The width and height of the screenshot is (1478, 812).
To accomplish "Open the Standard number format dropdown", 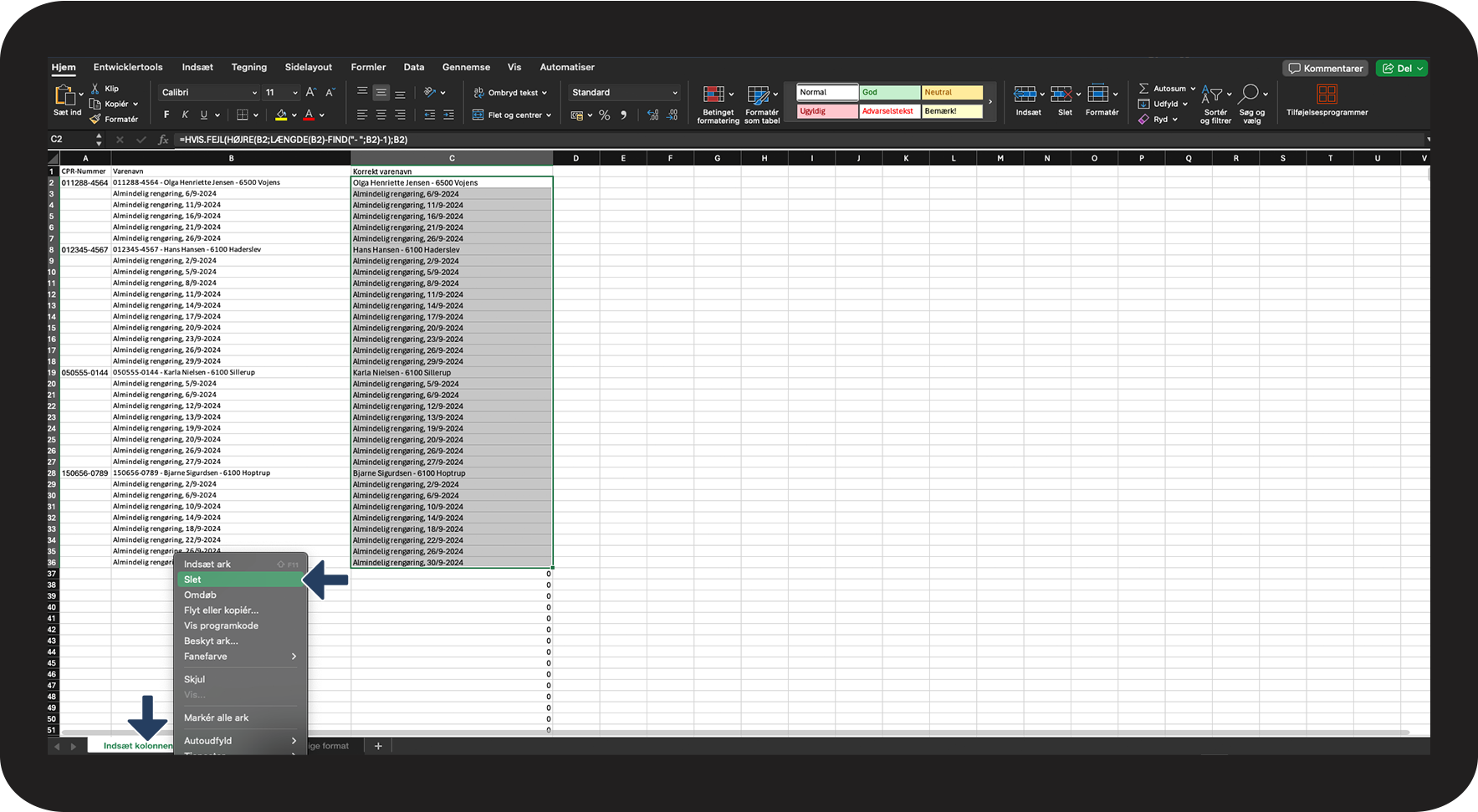I will [x=624, y=93].
